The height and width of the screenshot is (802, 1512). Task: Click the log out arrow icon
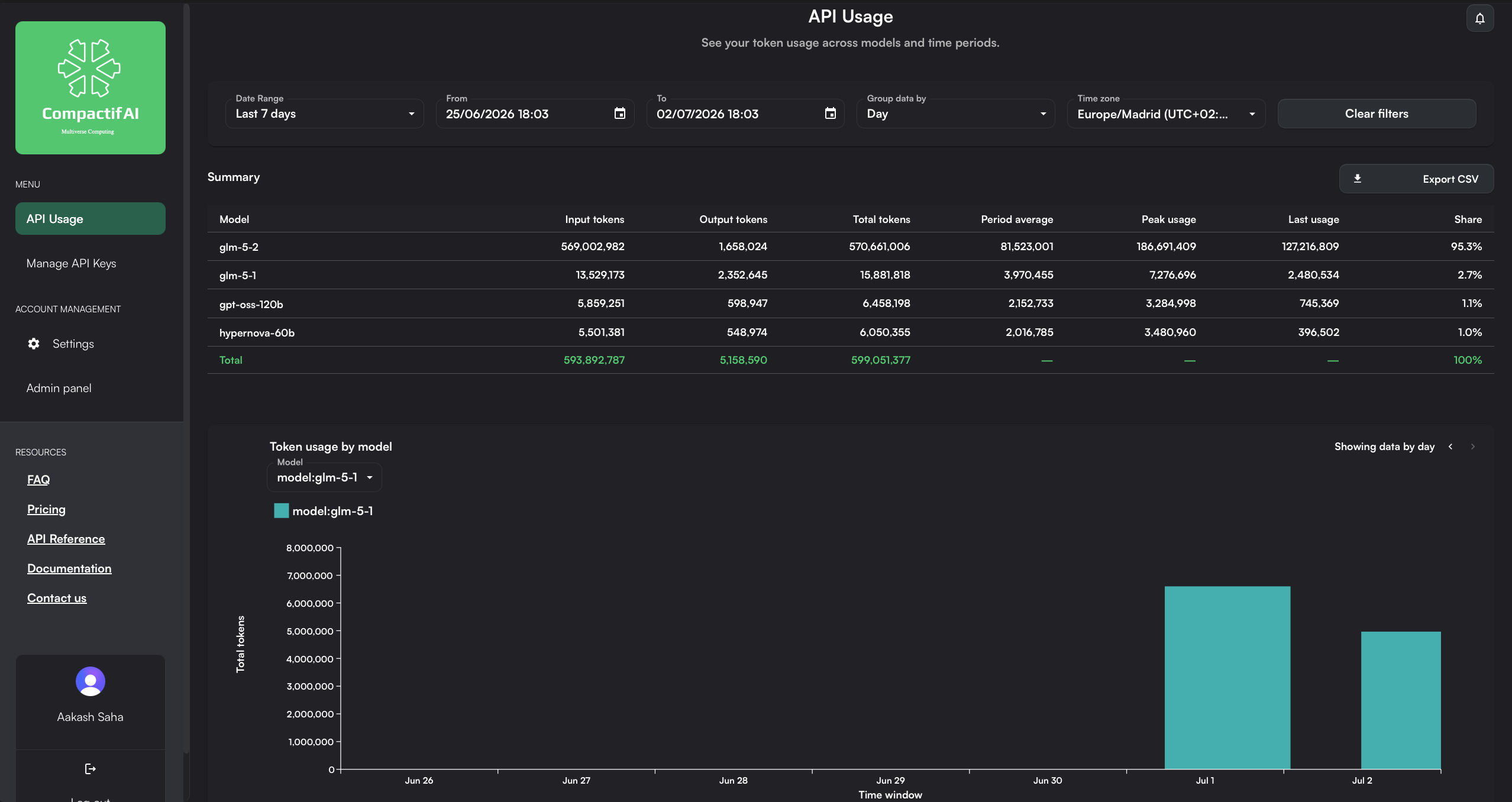[x=90, y=769]
